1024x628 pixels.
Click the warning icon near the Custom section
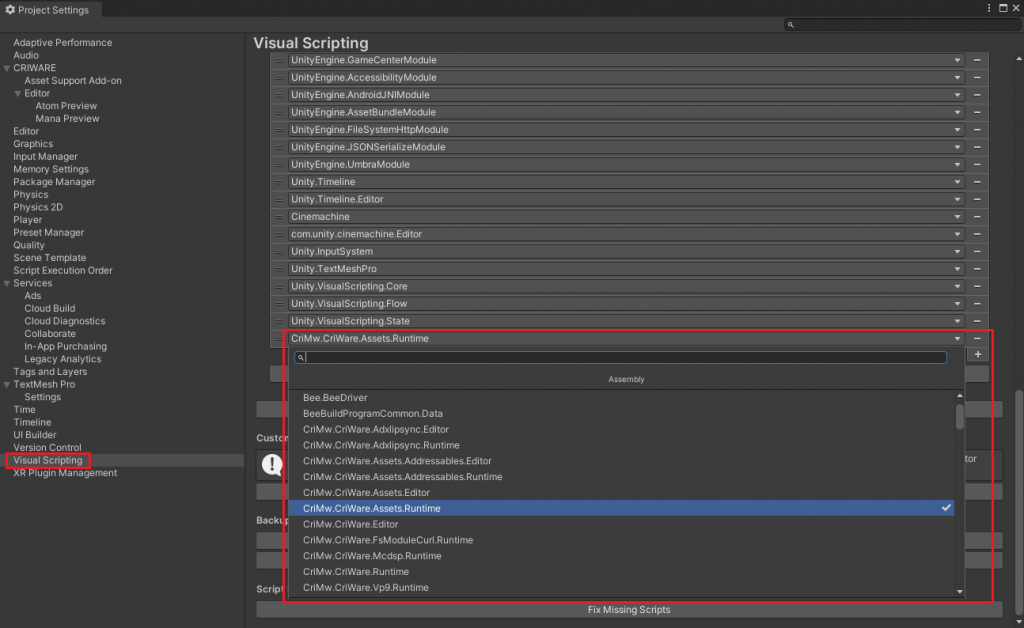click(x=272, y=463)
